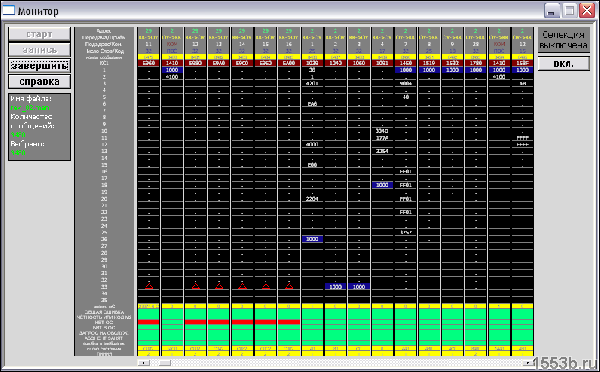Select the blue 1000 cell in row 18

tap(382, 185)
